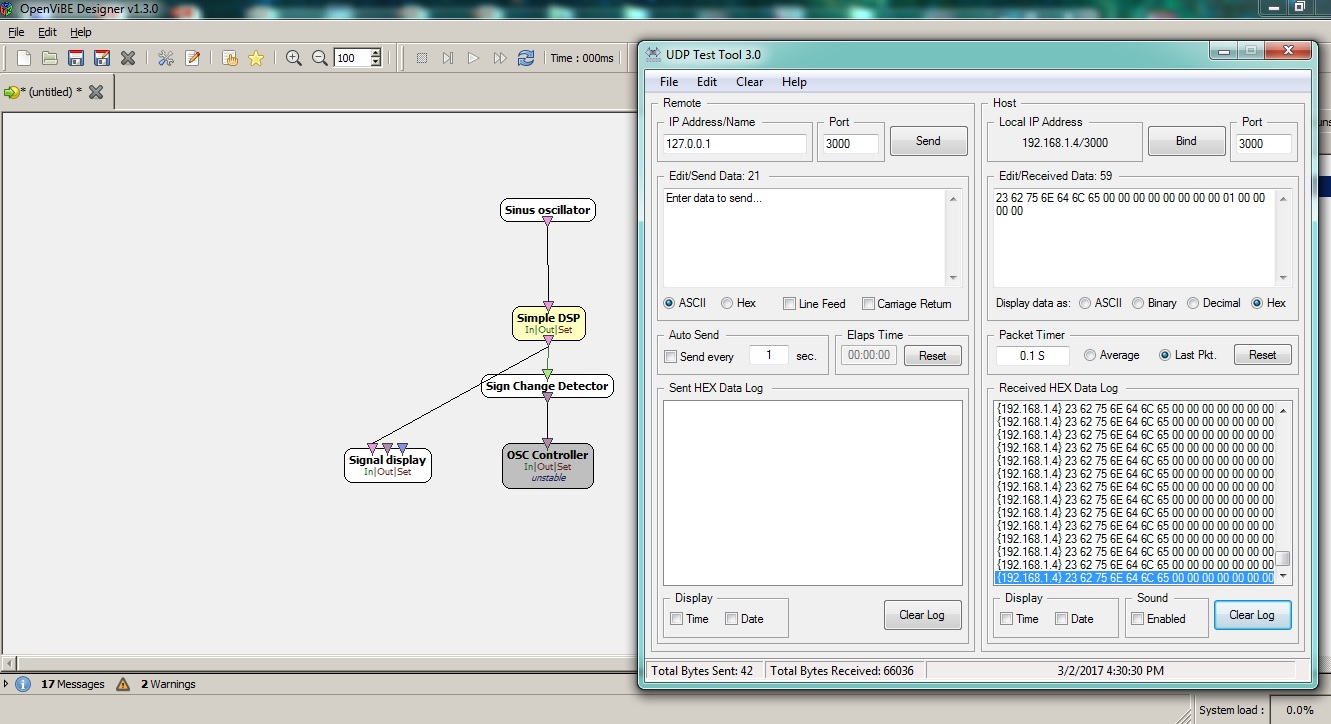
Task: Click the host Port field
Action: [x=1264, y=144]
